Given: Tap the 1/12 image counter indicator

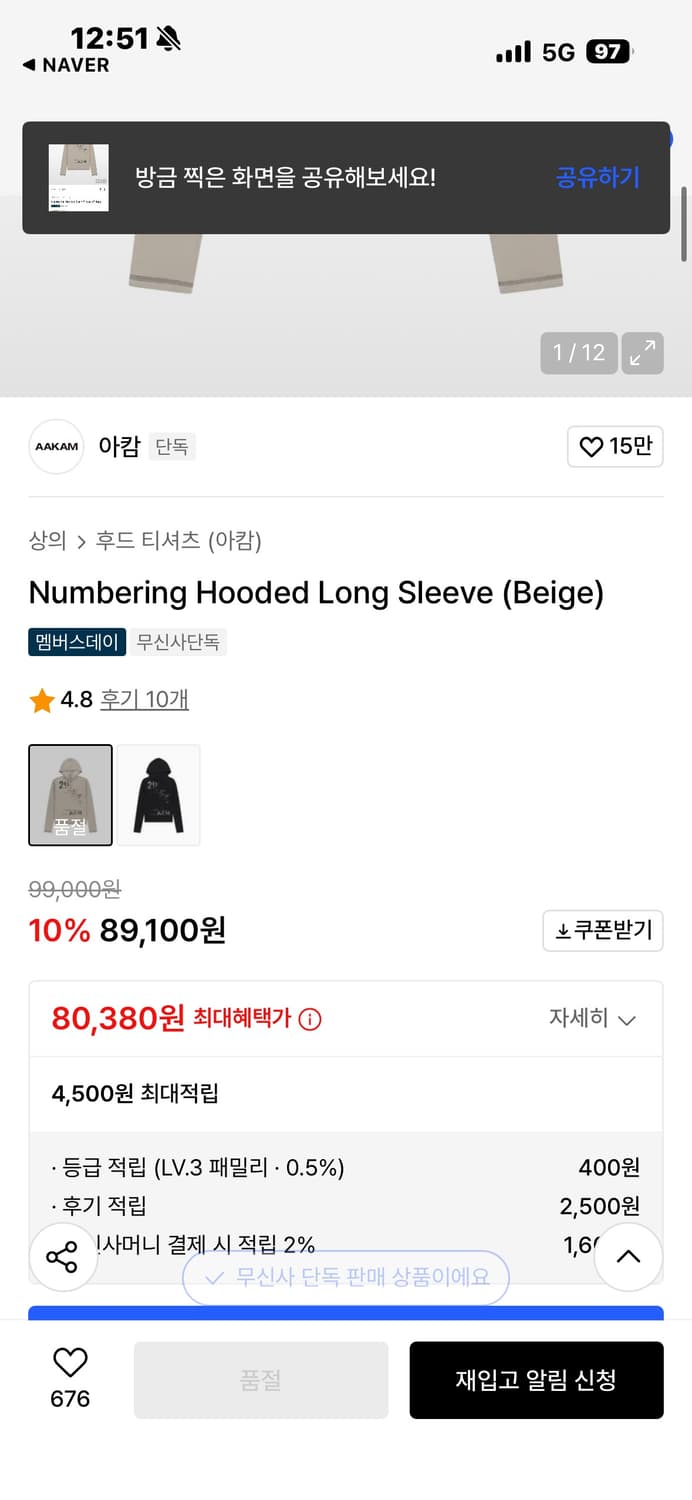Looking at the screenshot, I should pos(579,353).
